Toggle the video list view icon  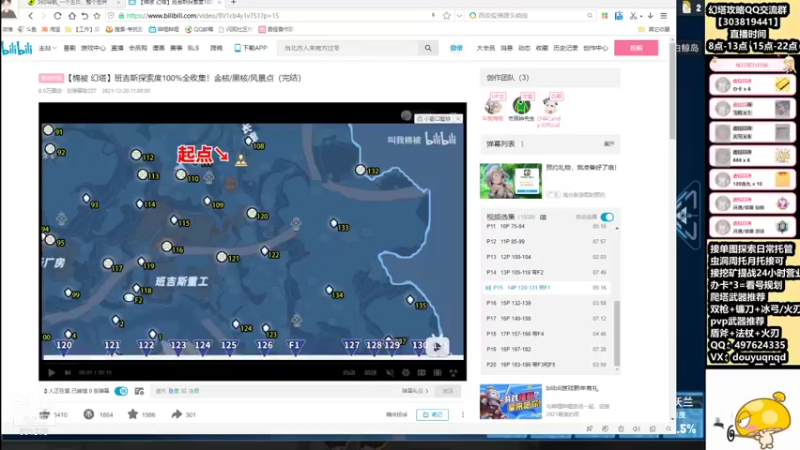pos(543,217)
